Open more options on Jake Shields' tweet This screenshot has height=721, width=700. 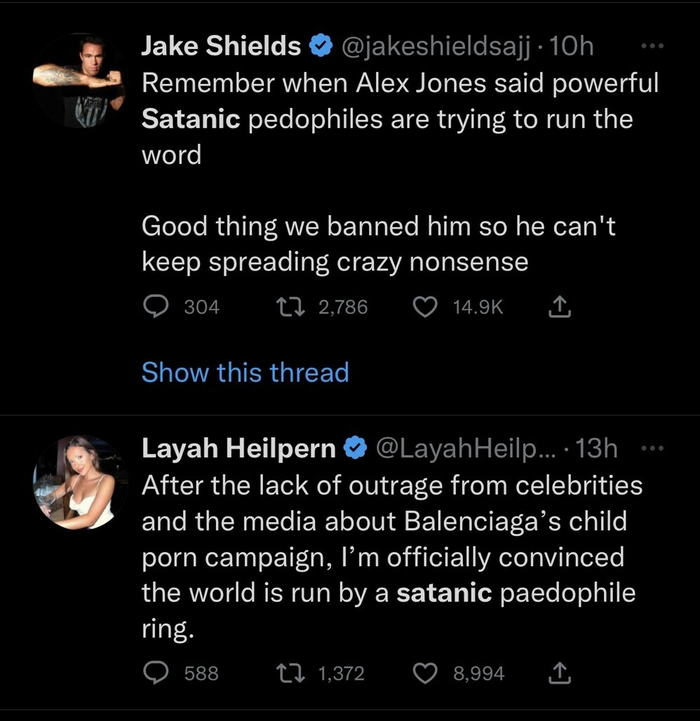[651, 46]
